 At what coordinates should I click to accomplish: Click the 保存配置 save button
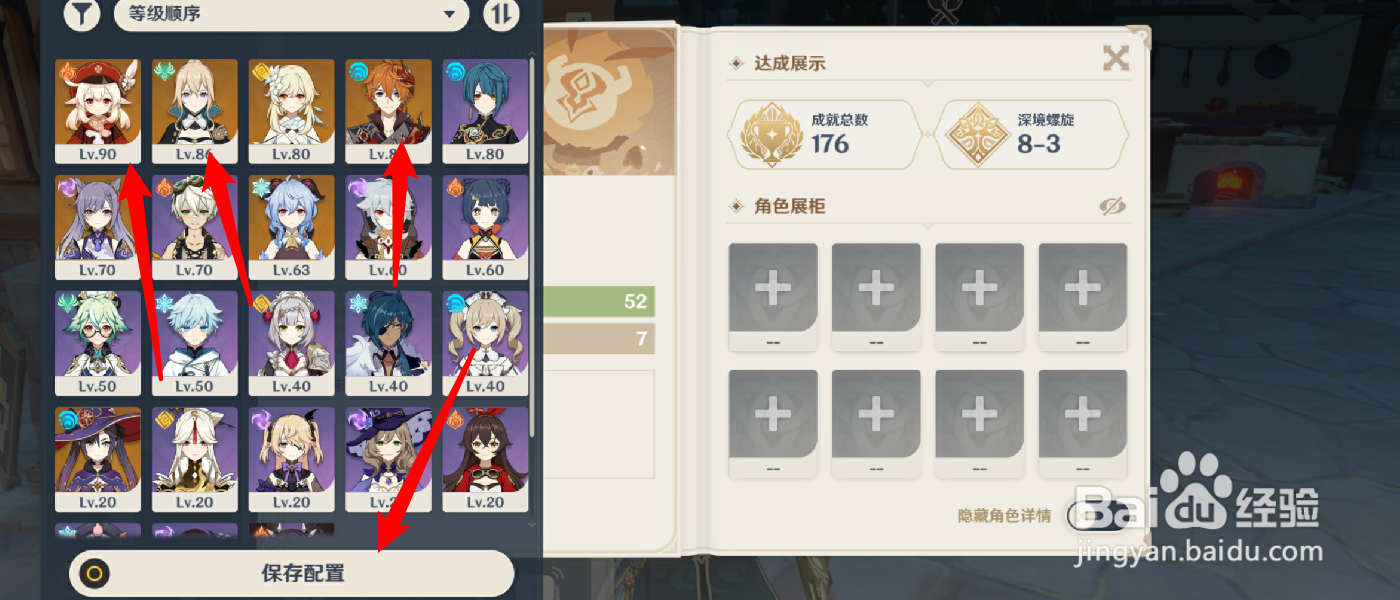tap(291, 574)
